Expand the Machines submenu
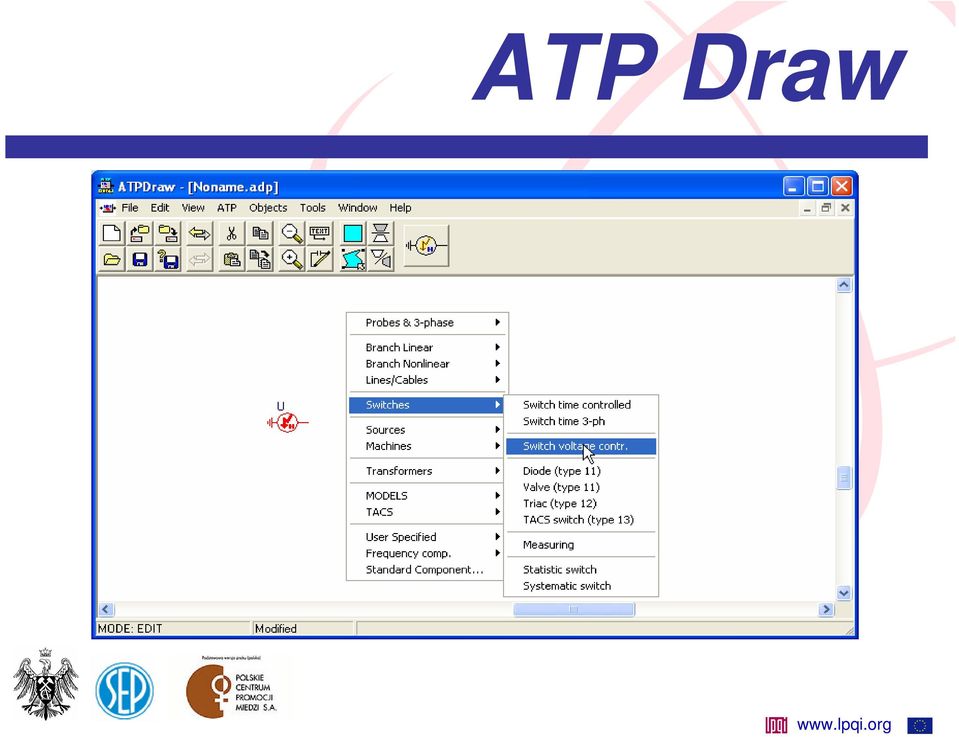The image size is (959, 737). pyautogui.click(x=428, y=446)
